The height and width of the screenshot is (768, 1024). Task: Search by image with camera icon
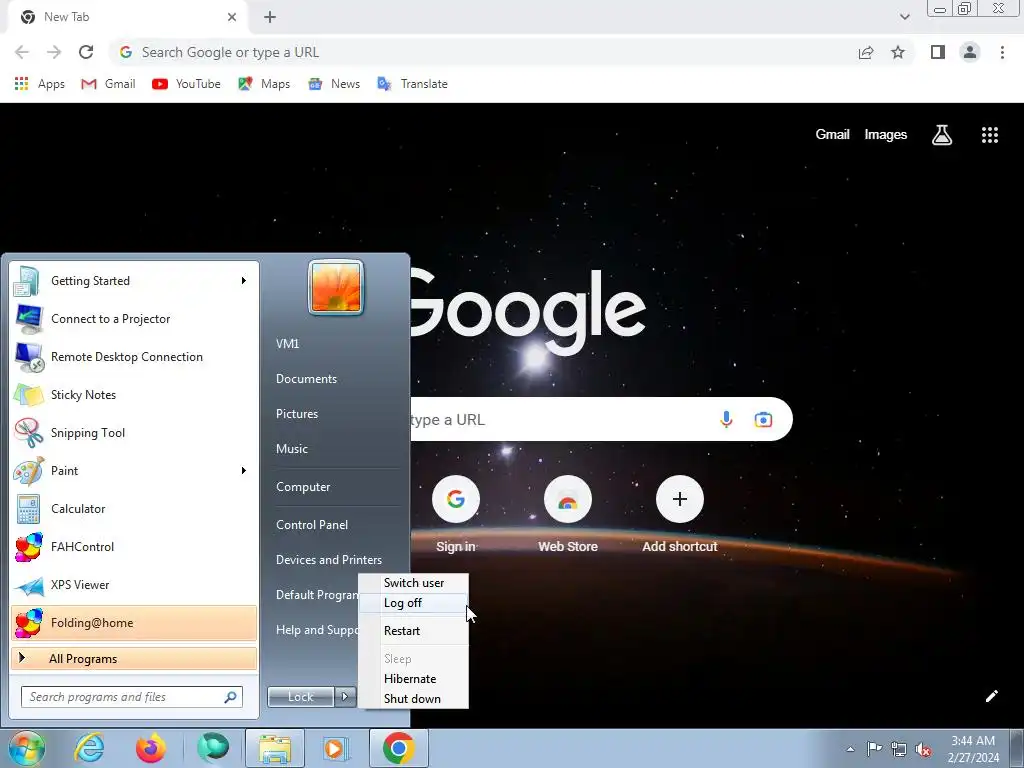(763, 419)
